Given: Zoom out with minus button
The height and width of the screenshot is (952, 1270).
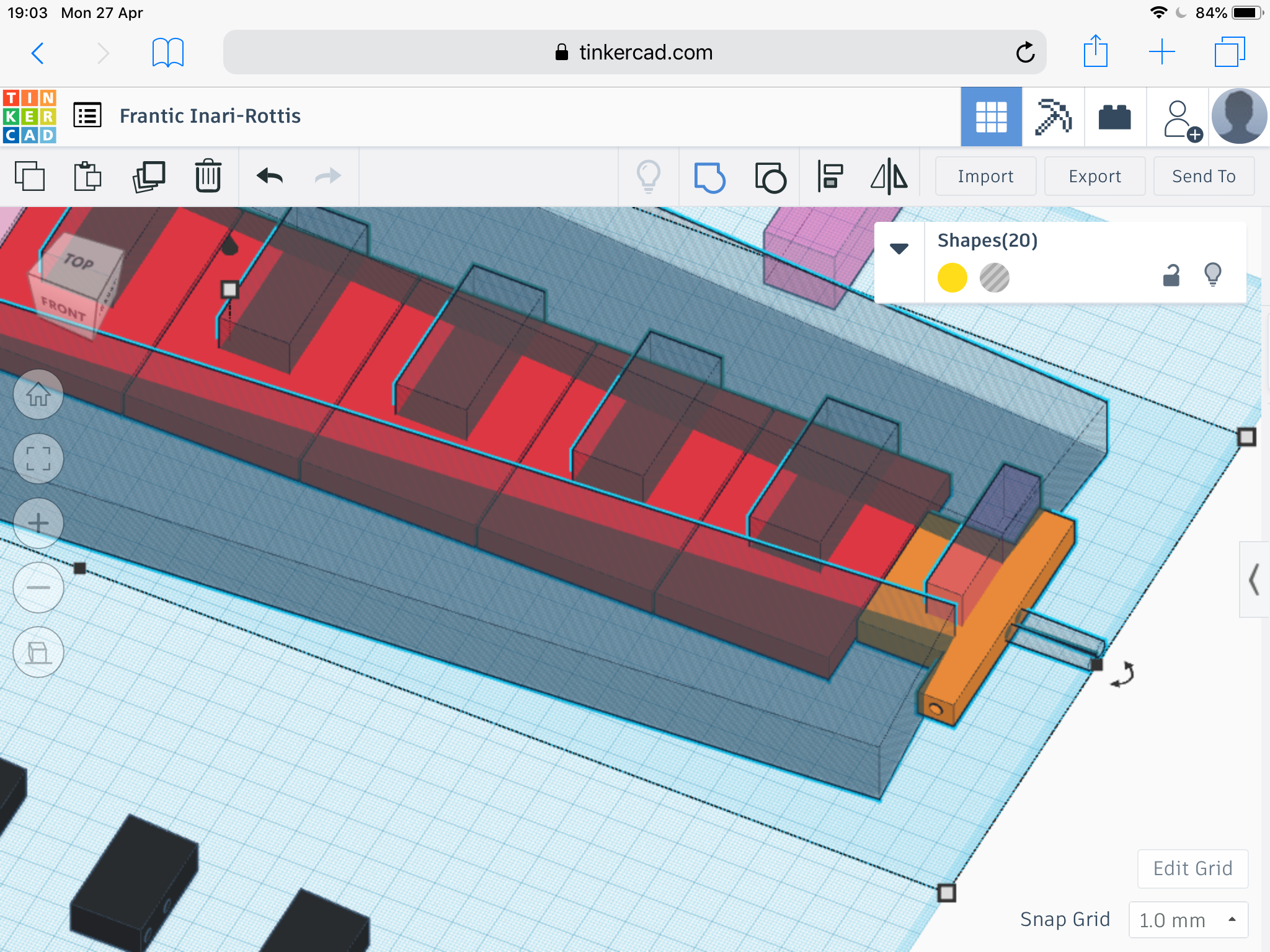Looking at the screenshot, I should [x=38, y=588].
